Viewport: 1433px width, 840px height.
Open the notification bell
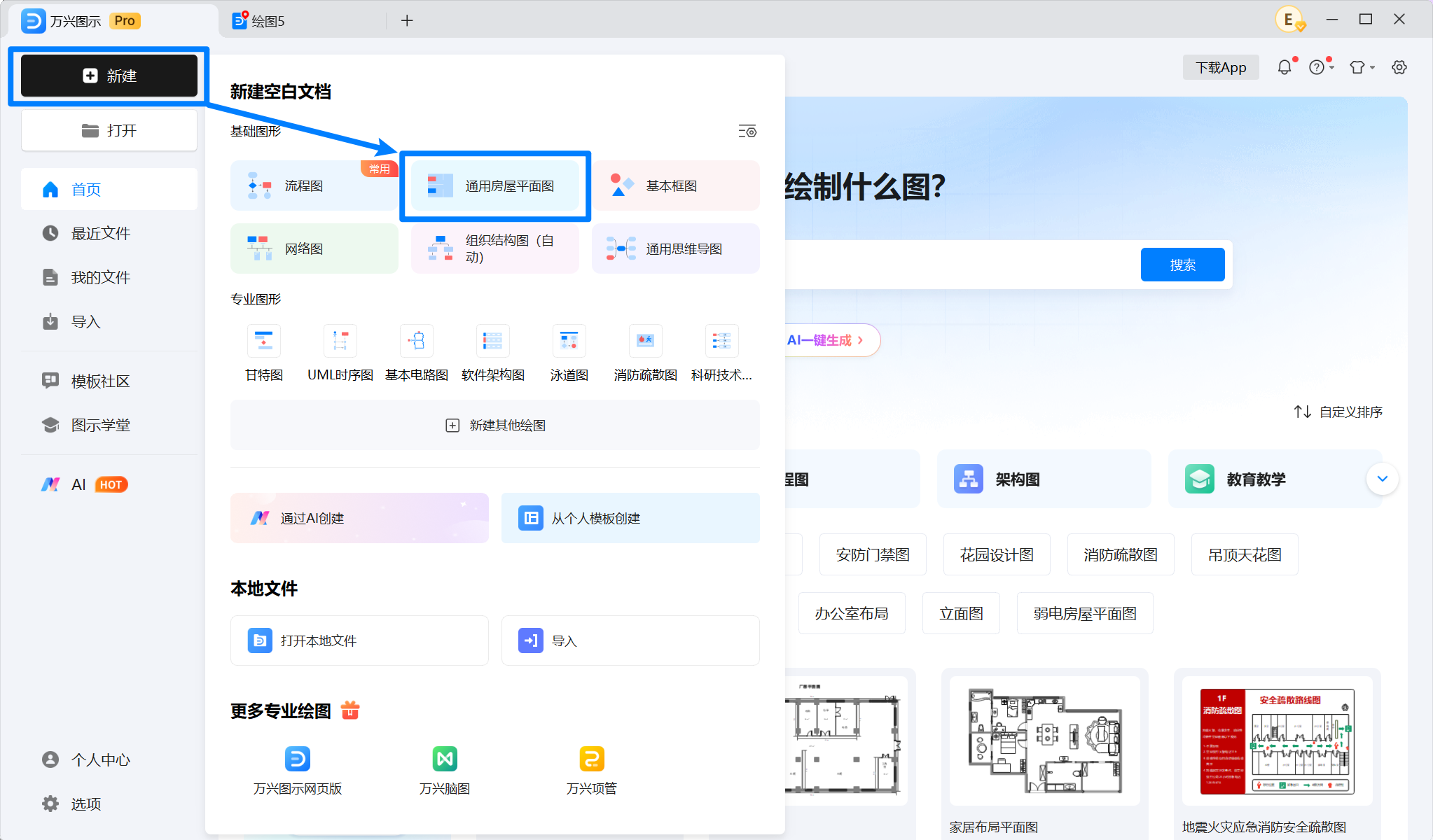coord(1285,67)
